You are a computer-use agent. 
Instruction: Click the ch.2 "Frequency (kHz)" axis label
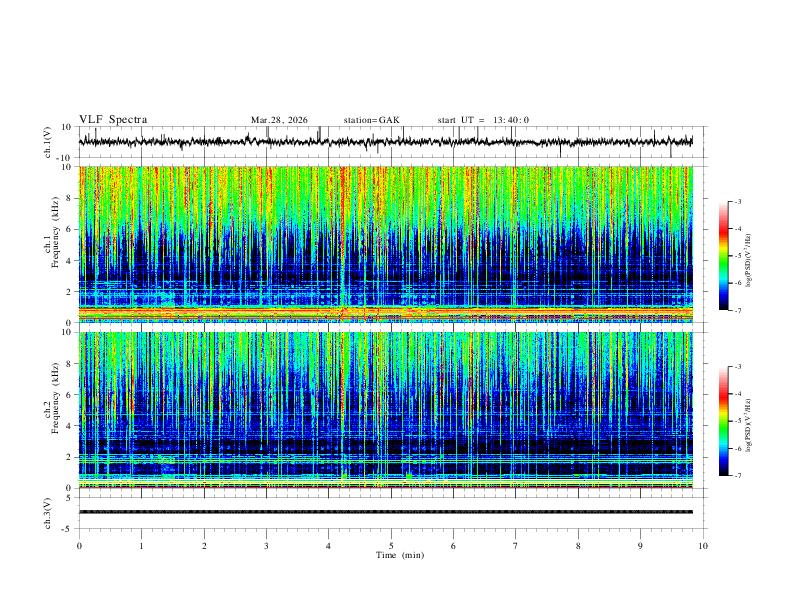56,397
